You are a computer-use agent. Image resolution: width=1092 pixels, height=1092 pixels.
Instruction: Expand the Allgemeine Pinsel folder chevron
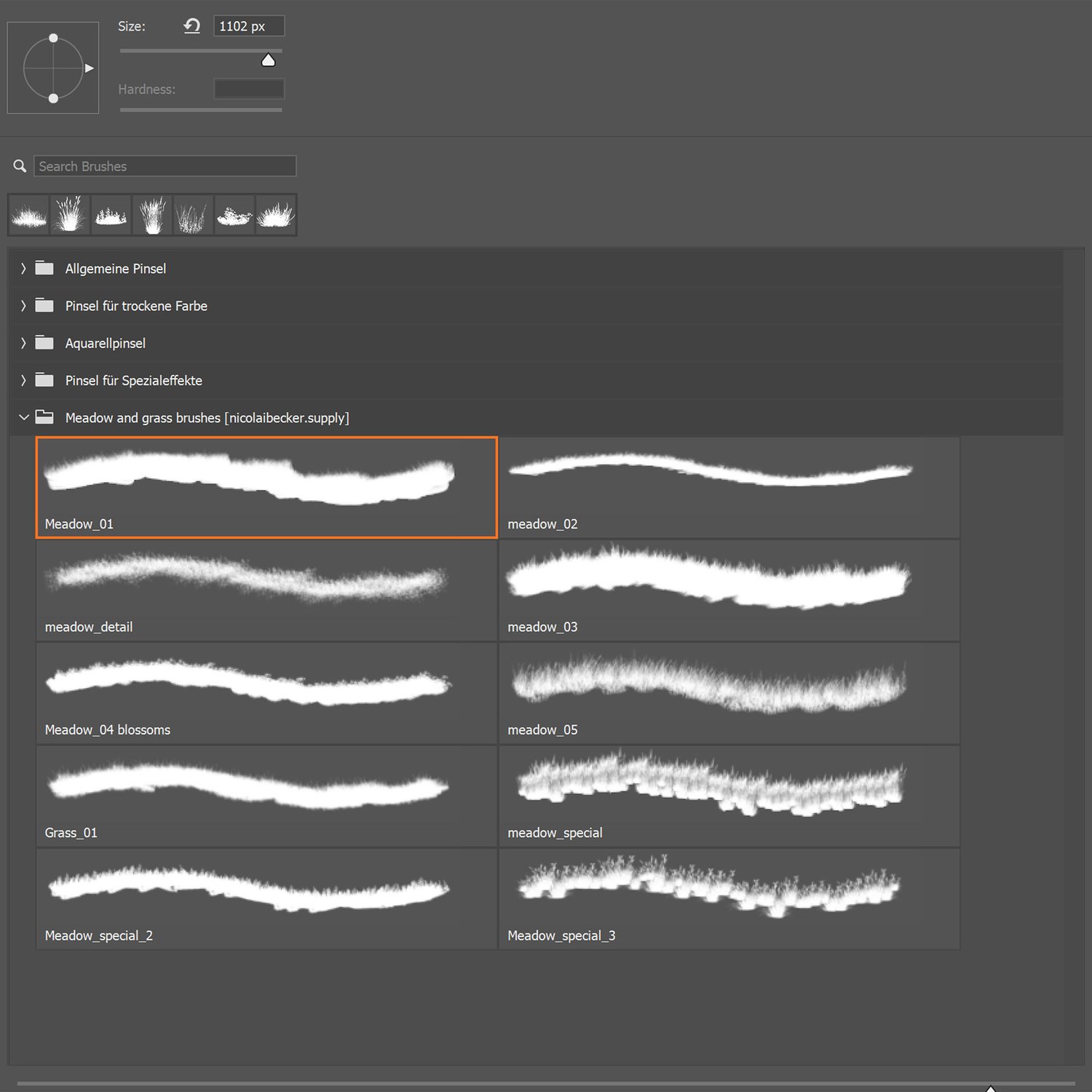[23, 269]
